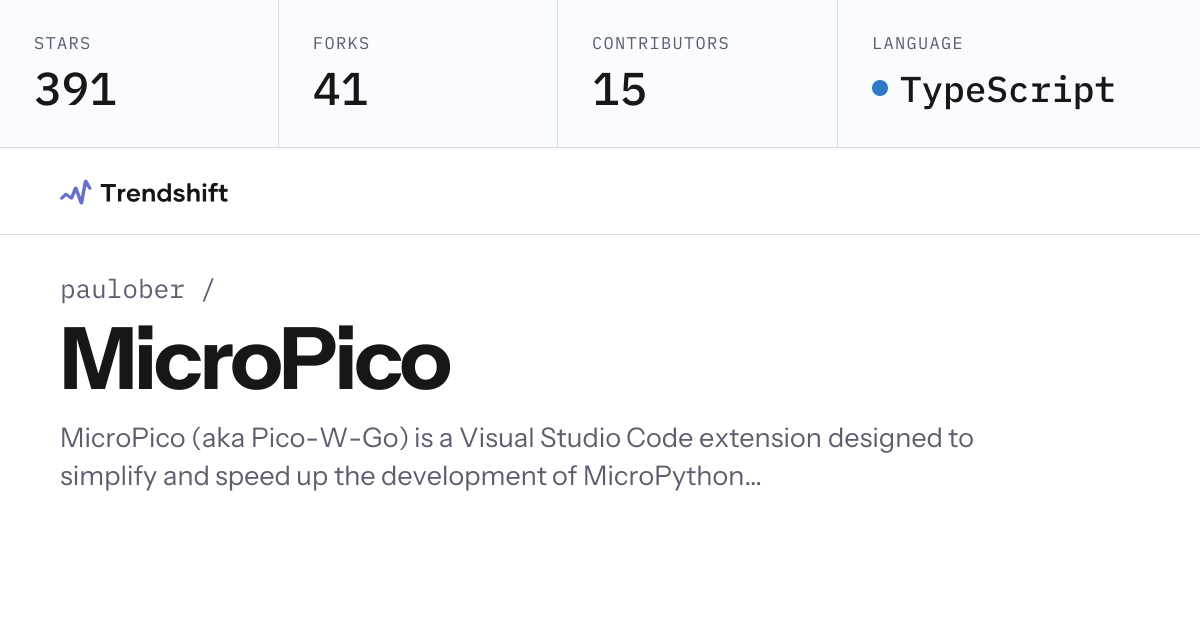The width and height of the screenshot is (1200, 630).
Task: Click the blue TypeScript language dot
Action: [880, 88]
